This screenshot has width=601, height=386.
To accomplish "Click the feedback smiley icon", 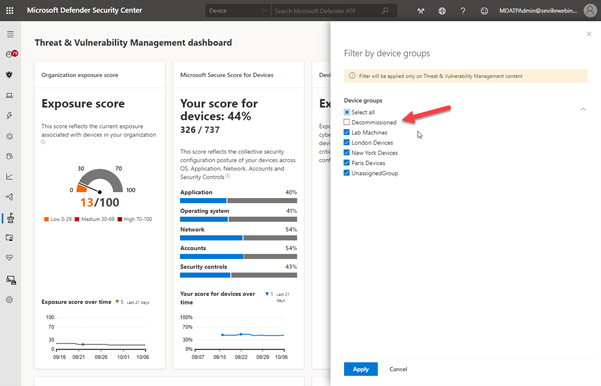I will [x=484, y=11].
